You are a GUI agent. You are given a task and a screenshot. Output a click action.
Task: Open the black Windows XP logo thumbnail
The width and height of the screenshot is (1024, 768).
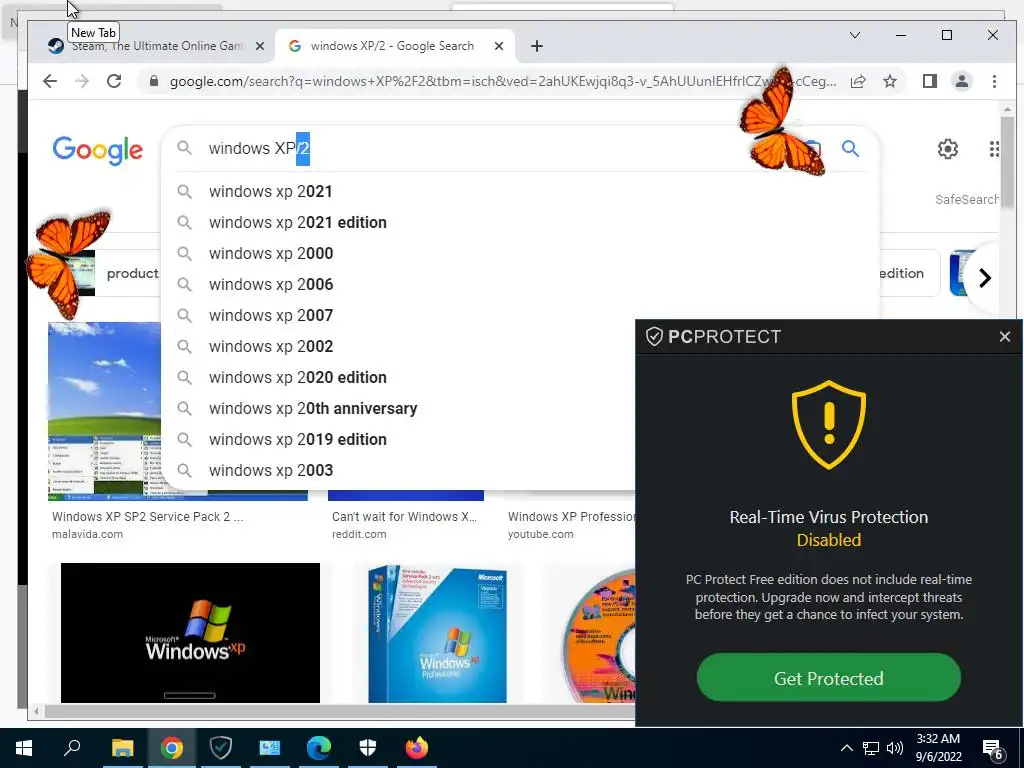coord(190,633)
